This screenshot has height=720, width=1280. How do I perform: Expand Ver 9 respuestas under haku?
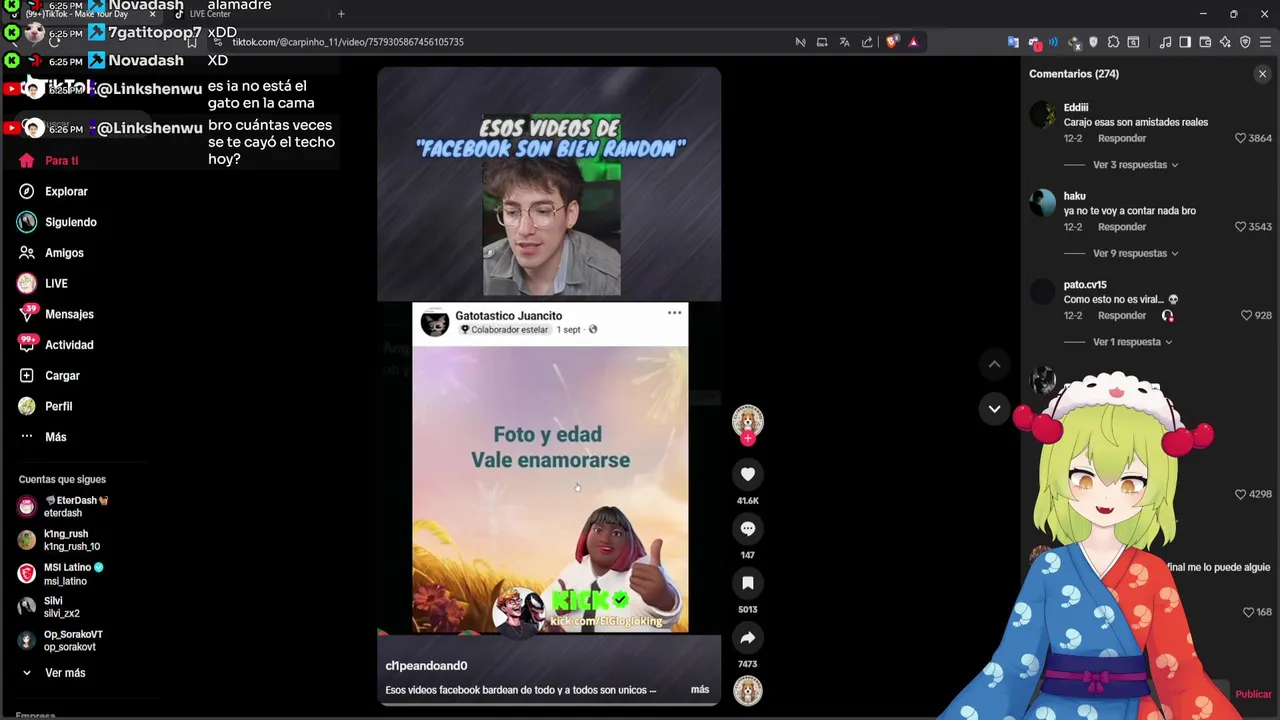coord(1135,253)
